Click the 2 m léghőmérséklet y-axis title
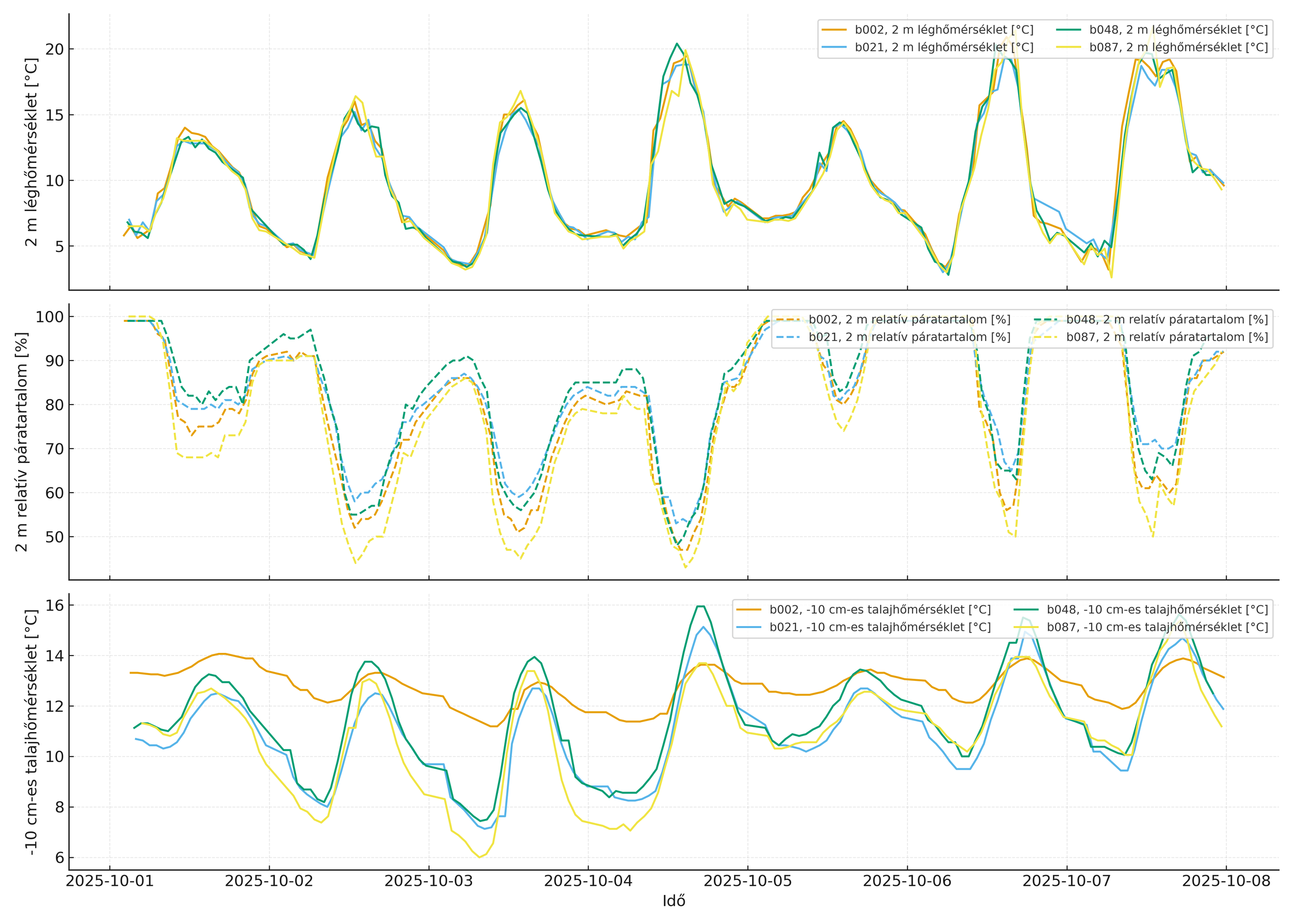Viewport: 1294px width, 924px height. point(31,152)
